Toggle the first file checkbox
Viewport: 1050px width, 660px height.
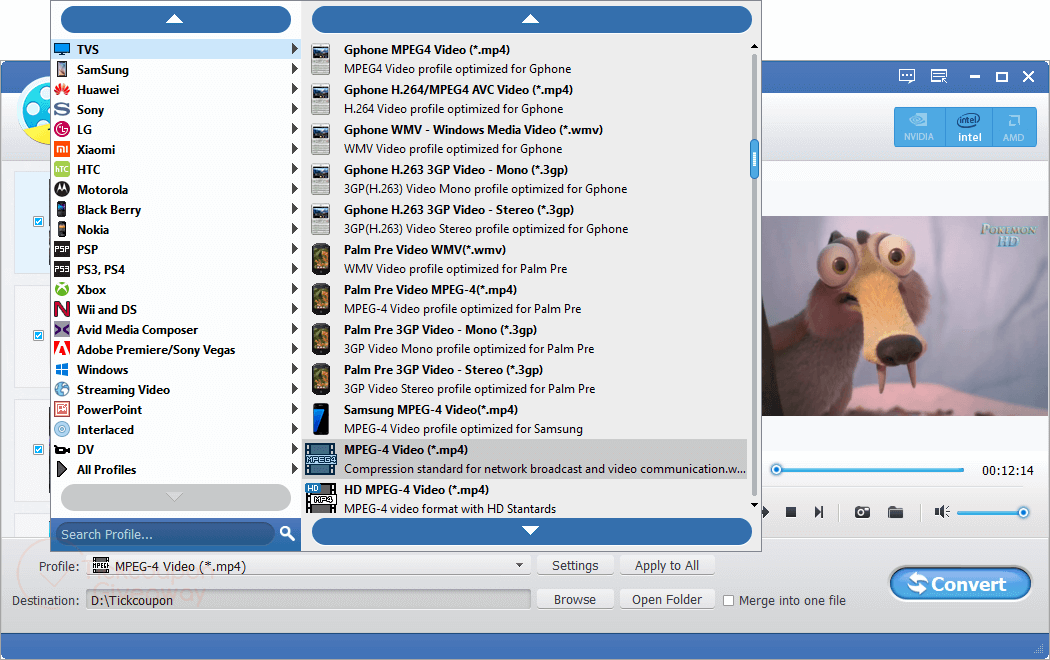point(38,222)
